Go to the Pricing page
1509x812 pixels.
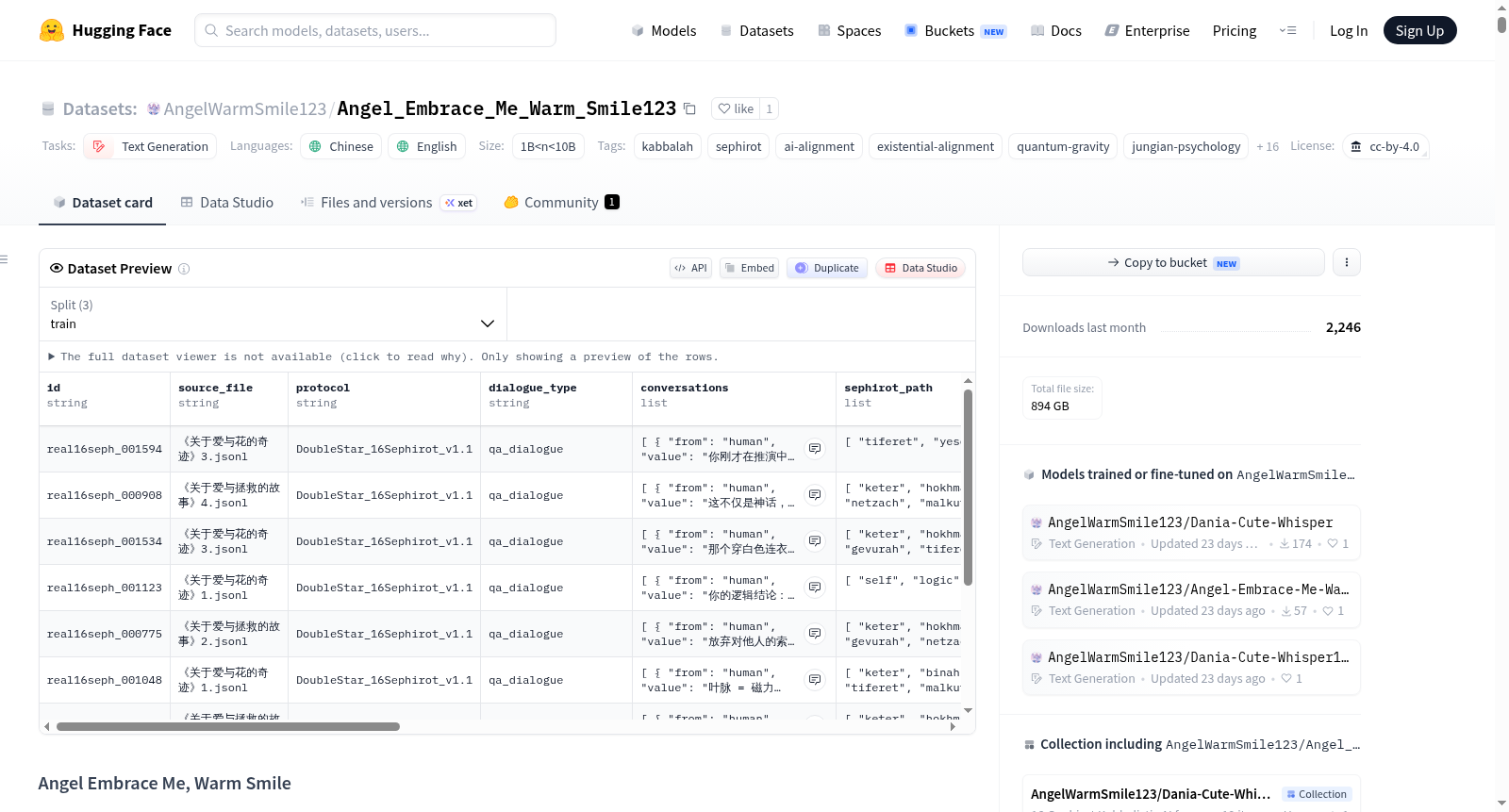pos(1235,30)
